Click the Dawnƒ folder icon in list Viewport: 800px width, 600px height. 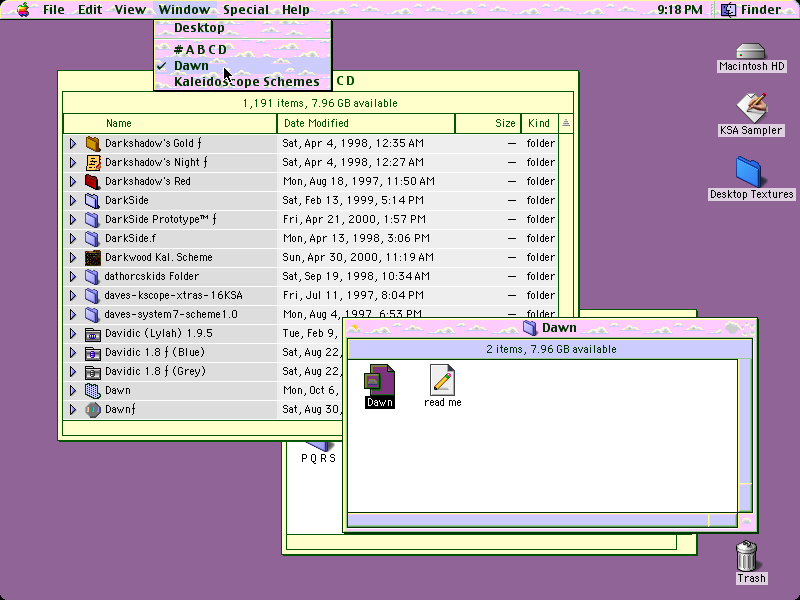[92, 409]
